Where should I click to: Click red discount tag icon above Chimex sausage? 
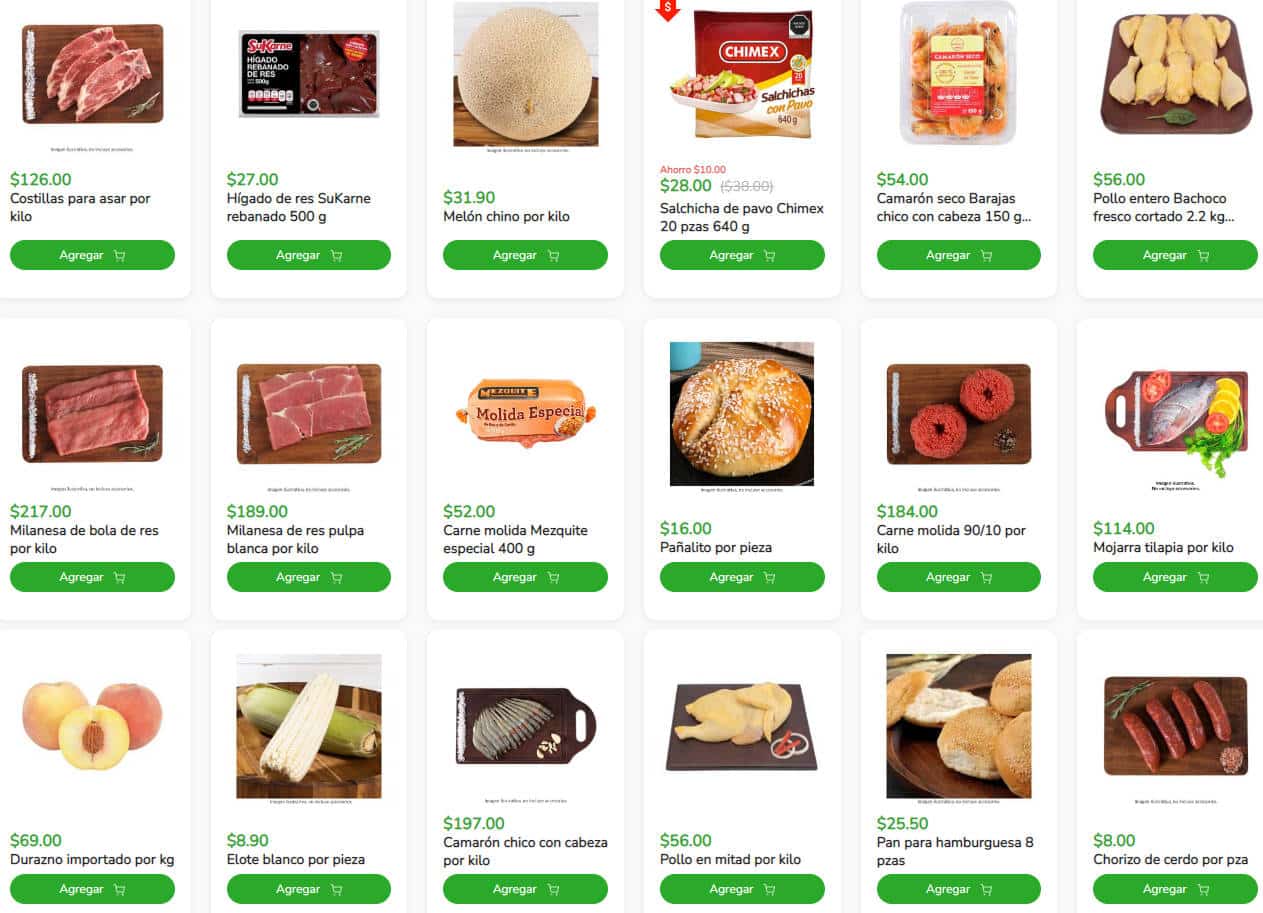[x=668, y=9]
